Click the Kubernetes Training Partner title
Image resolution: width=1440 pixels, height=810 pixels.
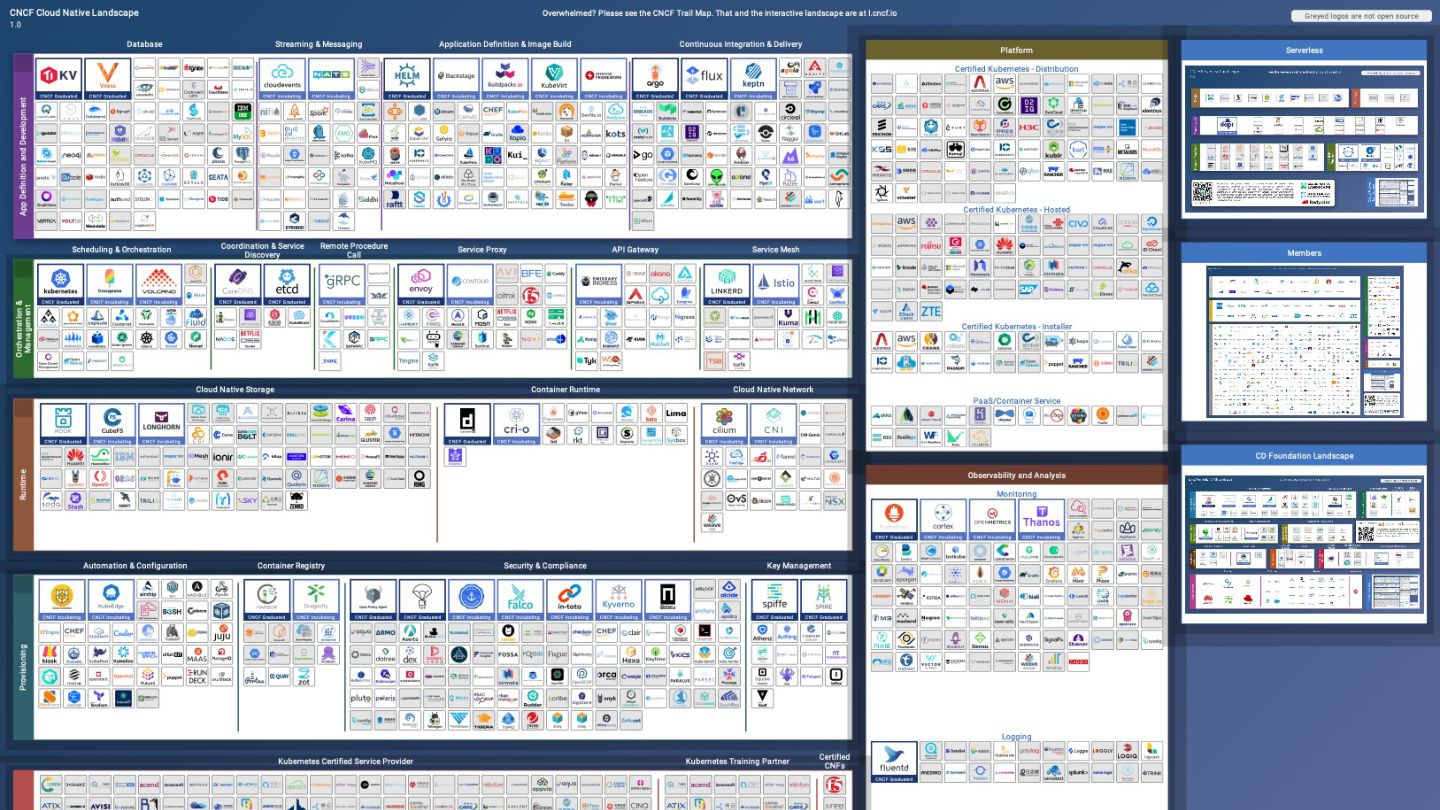(x=737, y=761)
